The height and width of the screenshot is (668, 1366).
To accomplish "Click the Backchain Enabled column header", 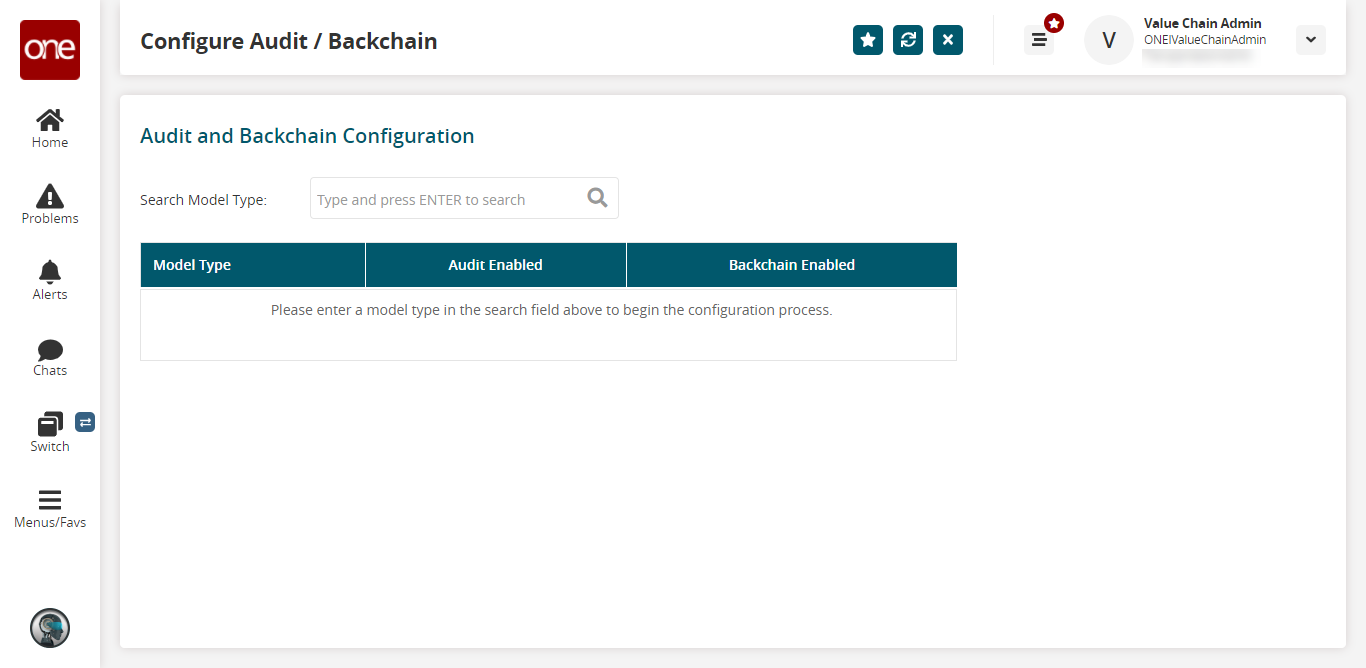I will [791, 265].
